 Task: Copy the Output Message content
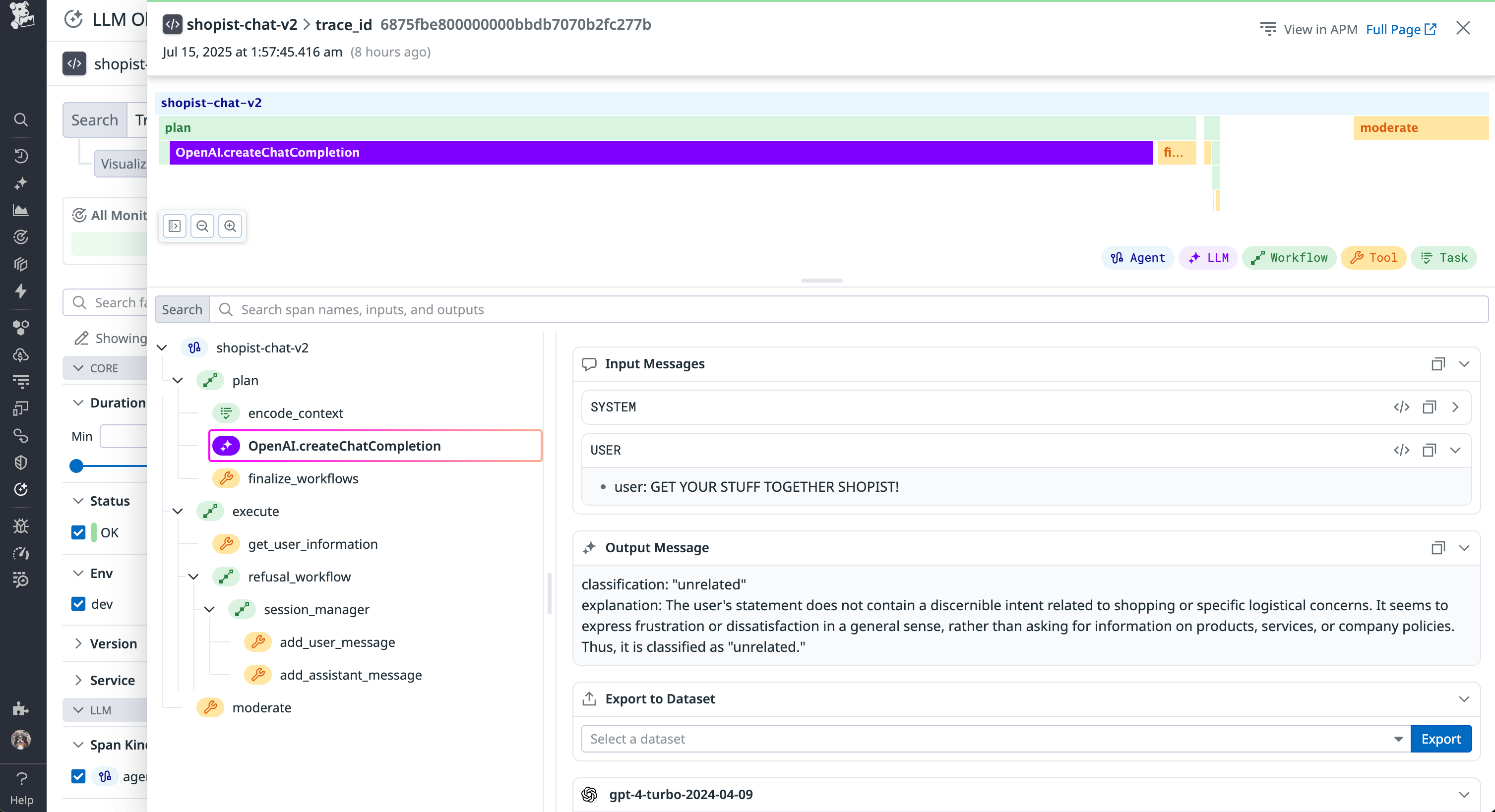(x=1438, y=547)
